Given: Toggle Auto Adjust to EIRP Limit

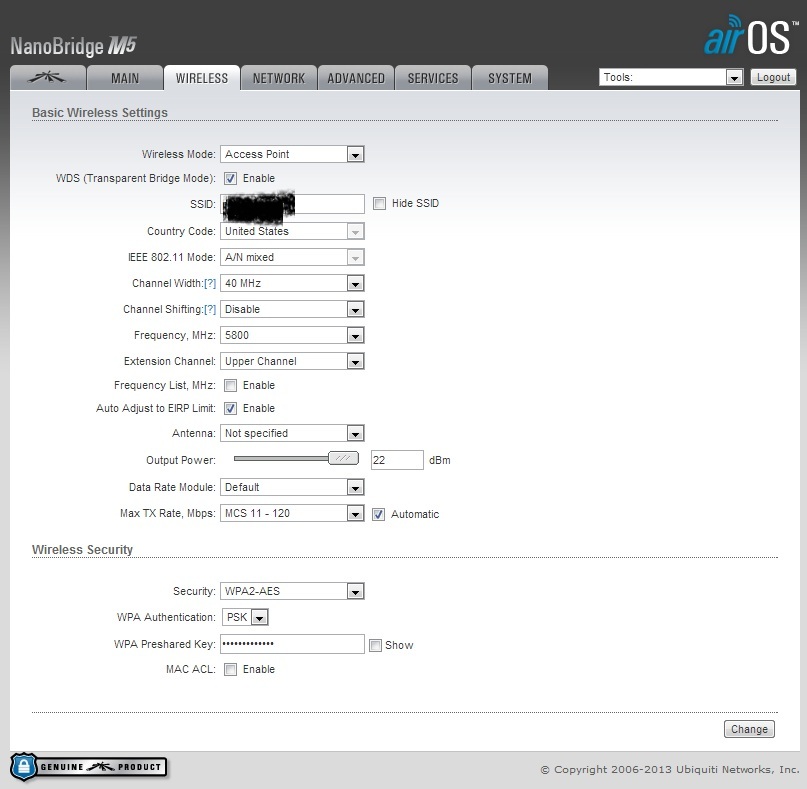Looking at the screenshot, I should point(230,409).
